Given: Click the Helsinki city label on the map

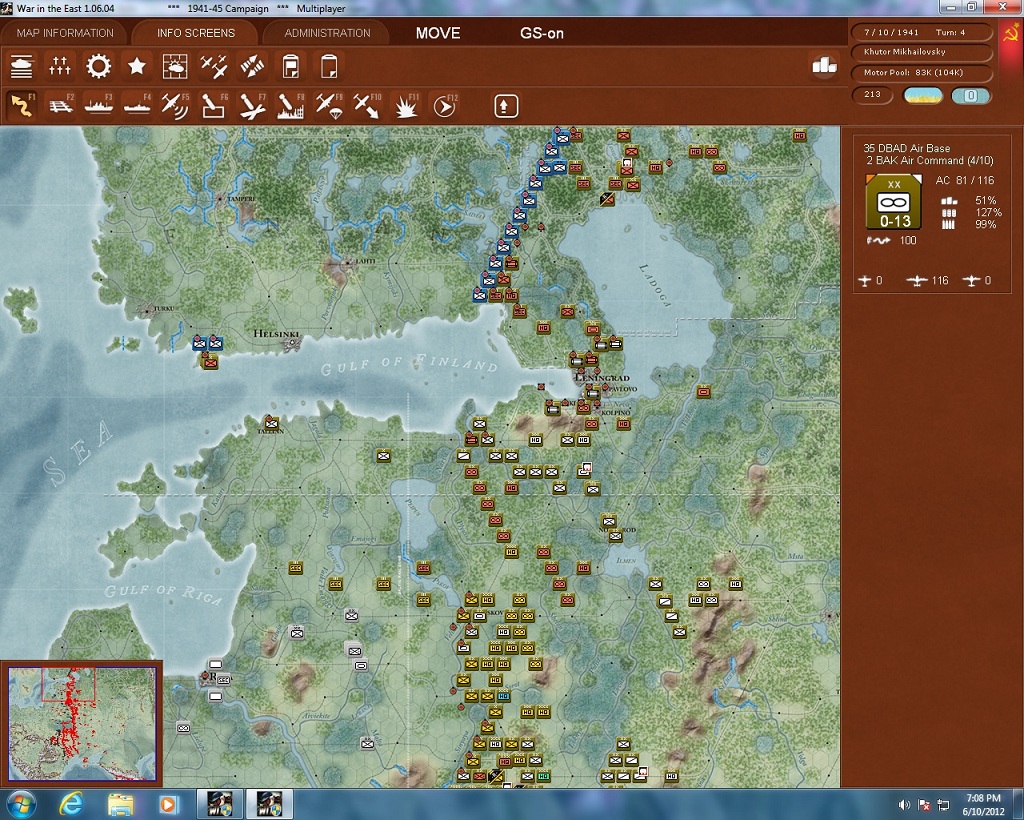Looking at the screenshot, I should point(276,334).
